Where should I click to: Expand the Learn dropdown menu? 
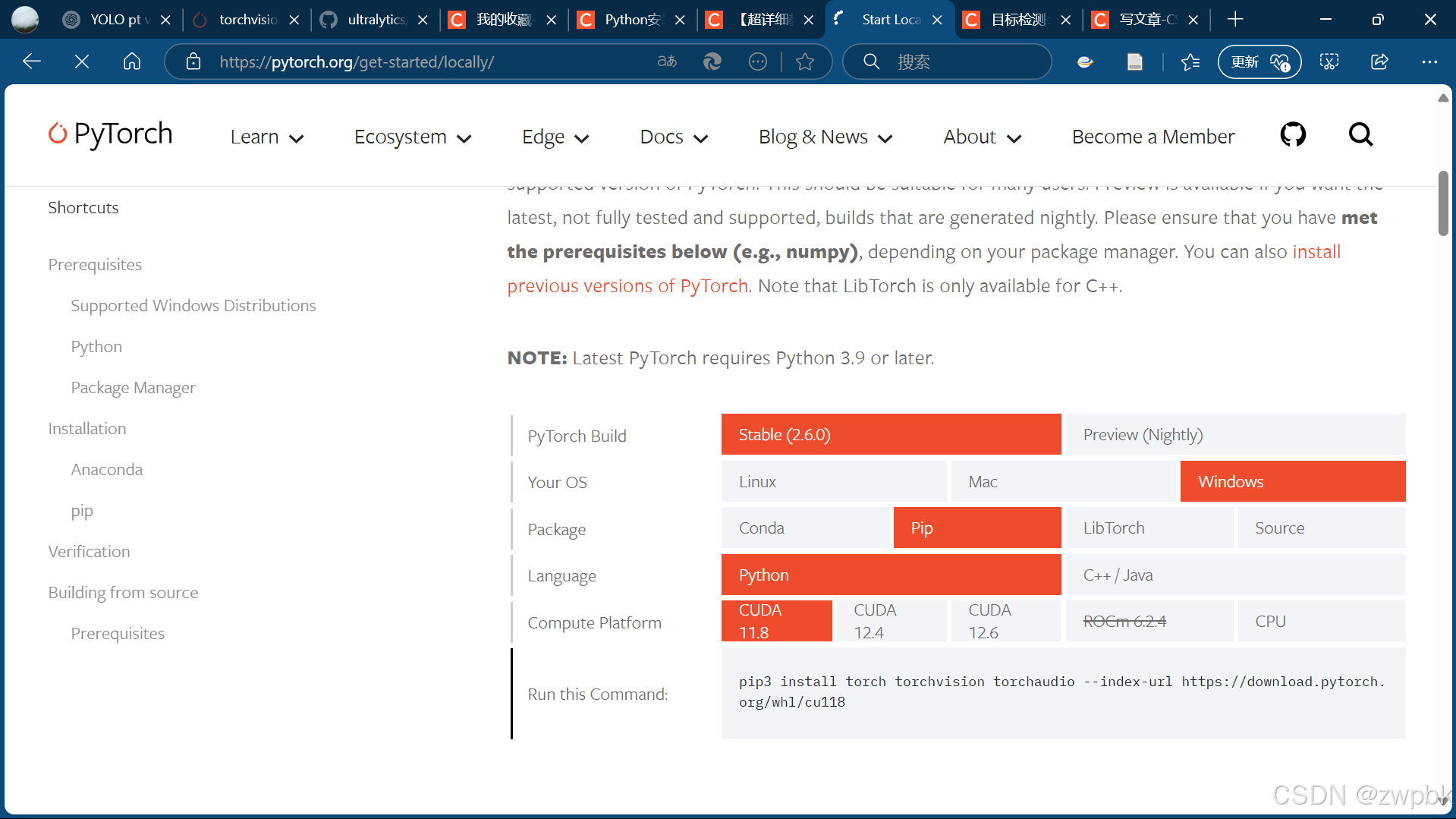pos(267,137)
